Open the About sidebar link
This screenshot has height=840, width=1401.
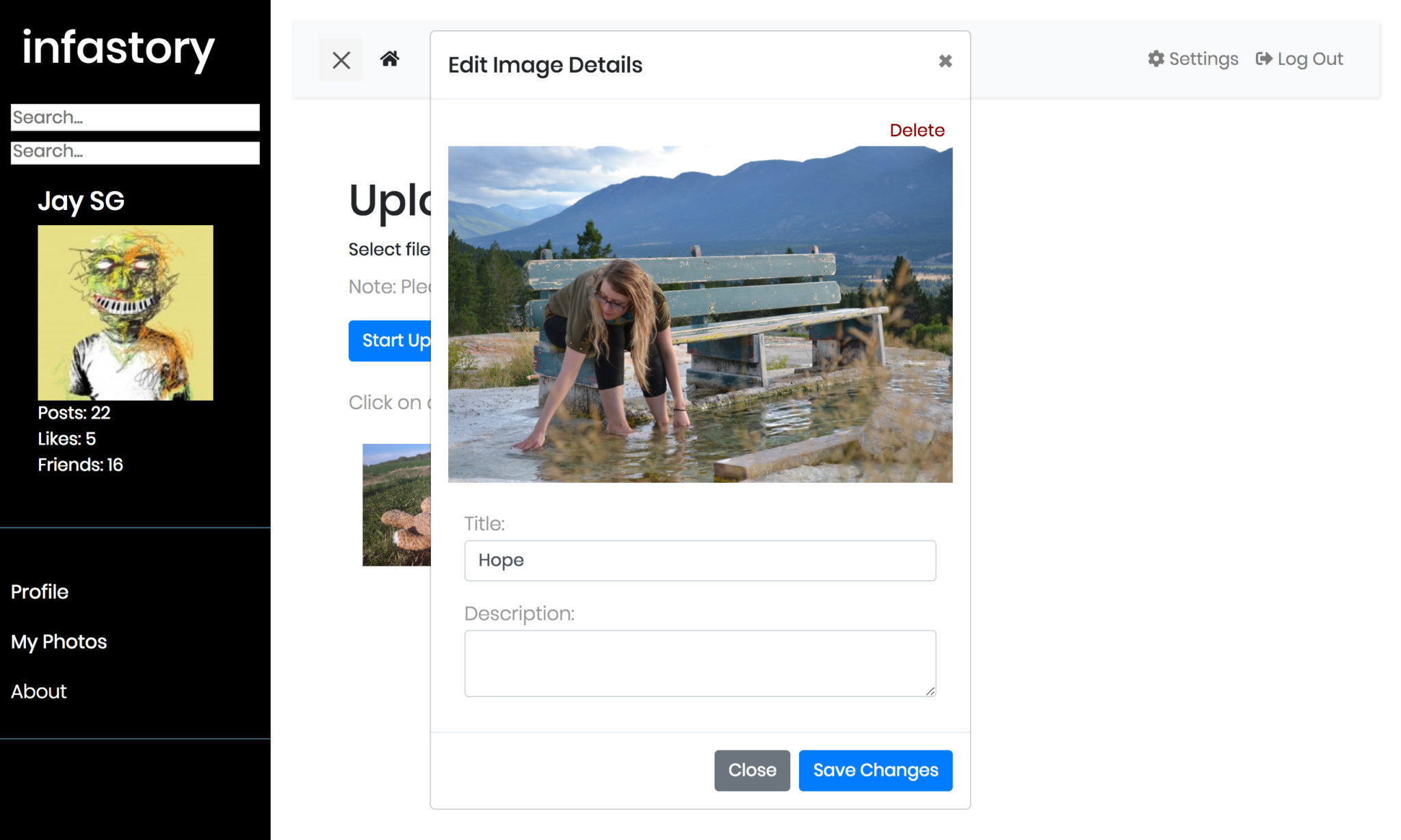tap(39, 692)
